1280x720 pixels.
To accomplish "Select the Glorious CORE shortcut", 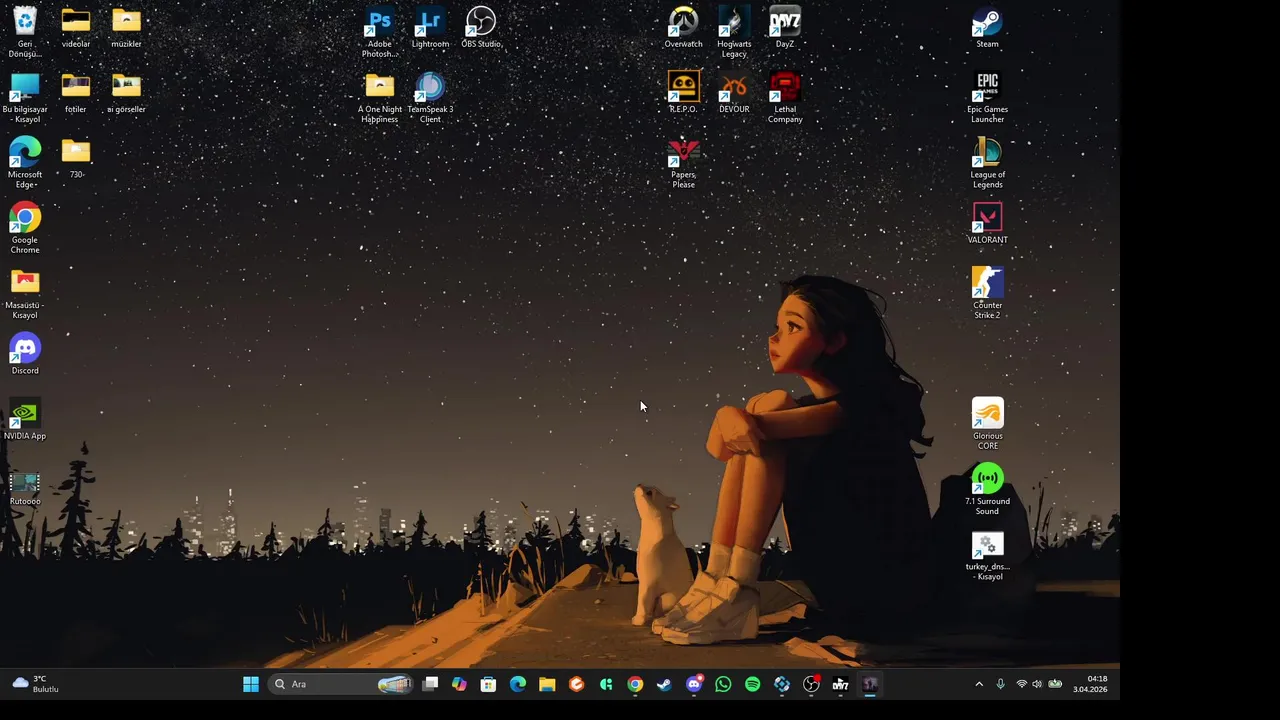I will tap(988, 424).
